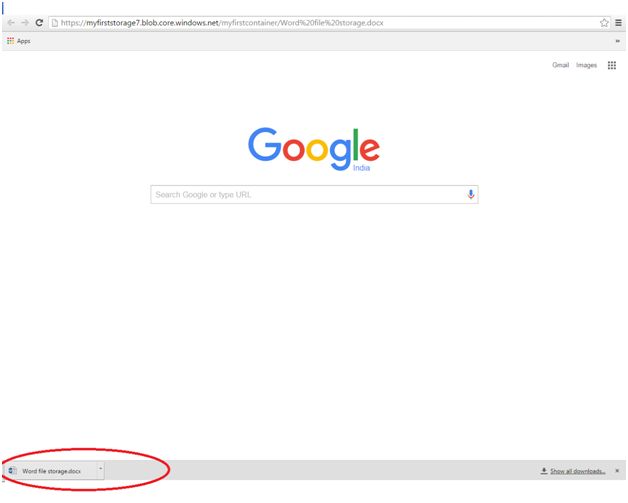The height and width of the screenshot is (503, 628).
Task: Open downloaded Word file storage.docx
Action: [52, 471]
